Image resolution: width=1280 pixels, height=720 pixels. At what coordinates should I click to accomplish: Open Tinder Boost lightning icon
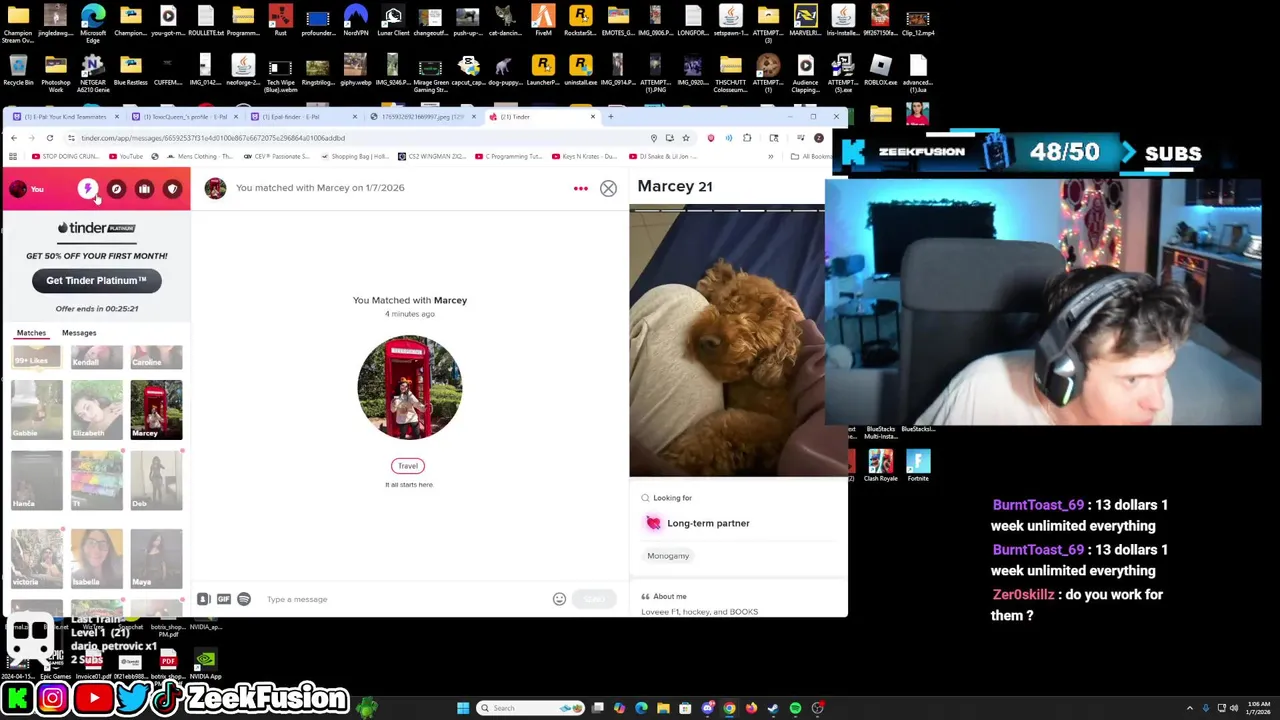click(x=88, y=189)
